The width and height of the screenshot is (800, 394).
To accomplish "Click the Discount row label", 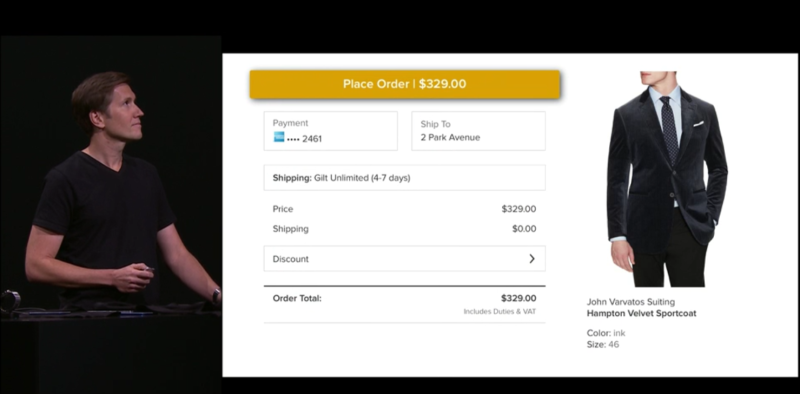I will [x=291, y=259].
